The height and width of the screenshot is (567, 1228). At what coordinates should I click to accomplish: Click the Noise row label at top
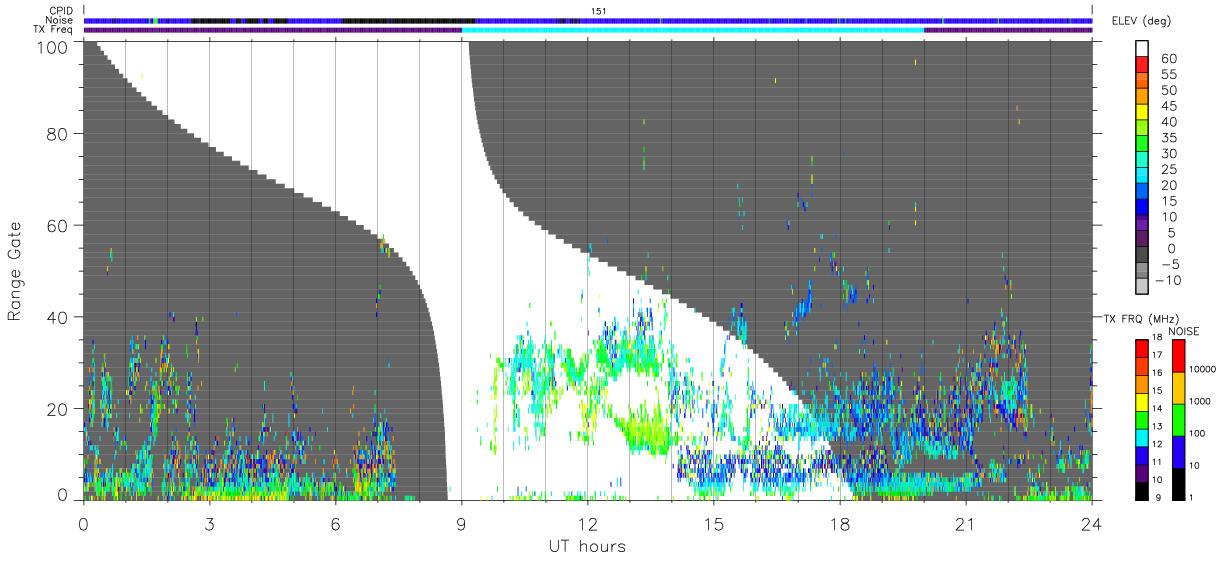[x=61, y=20]
